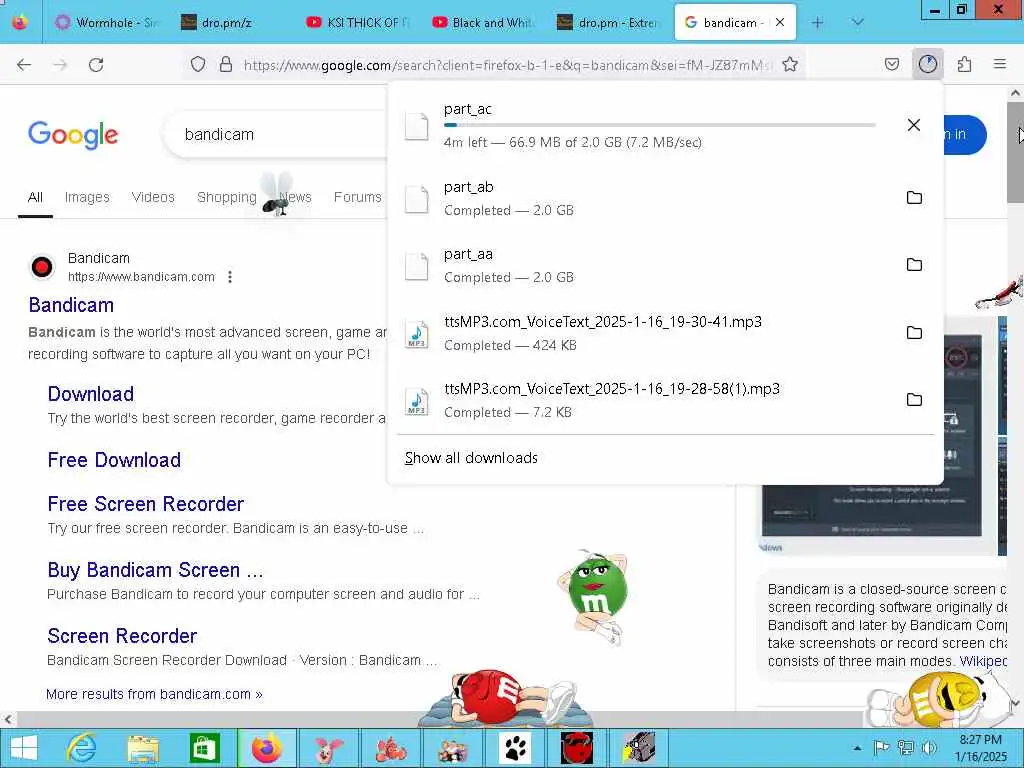Click the part_ab download entry
The image size is (1024, 768).
coord(666,198)
